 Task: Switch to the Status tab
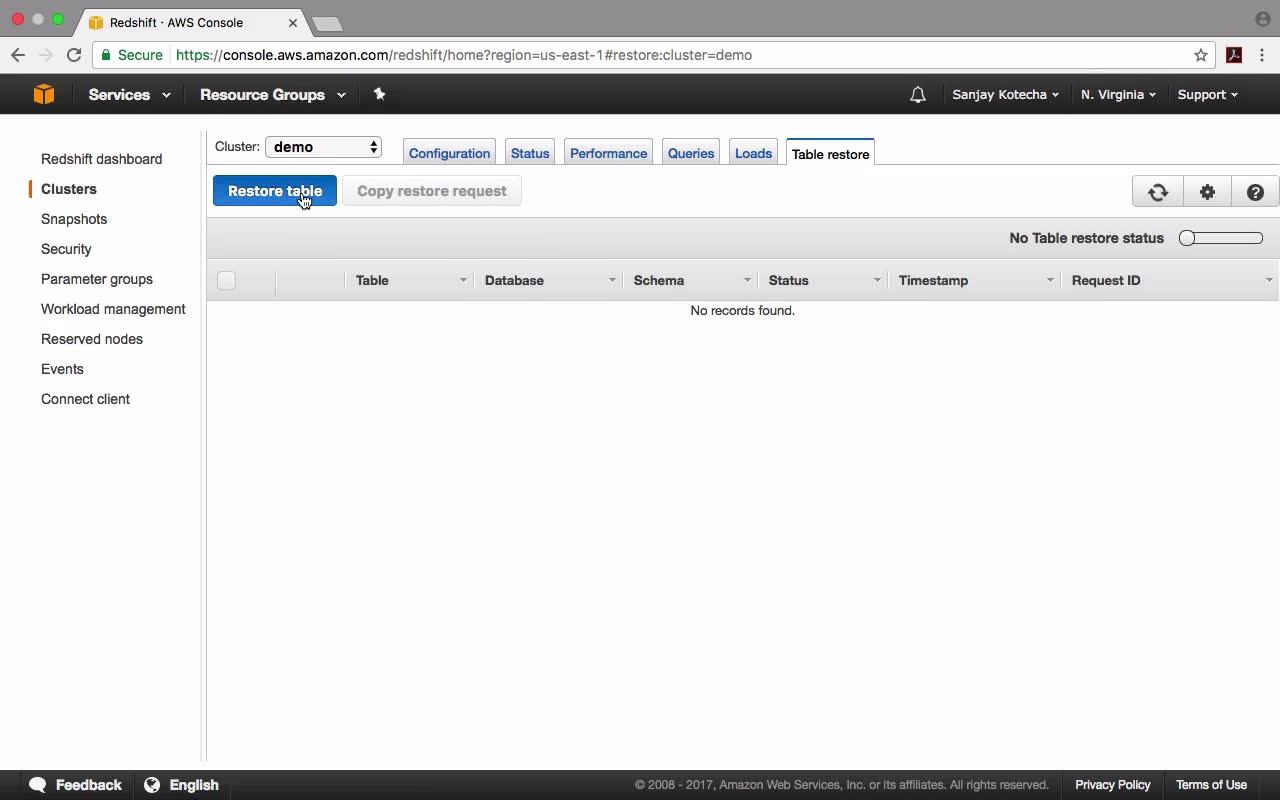click(x=530, y=153)
